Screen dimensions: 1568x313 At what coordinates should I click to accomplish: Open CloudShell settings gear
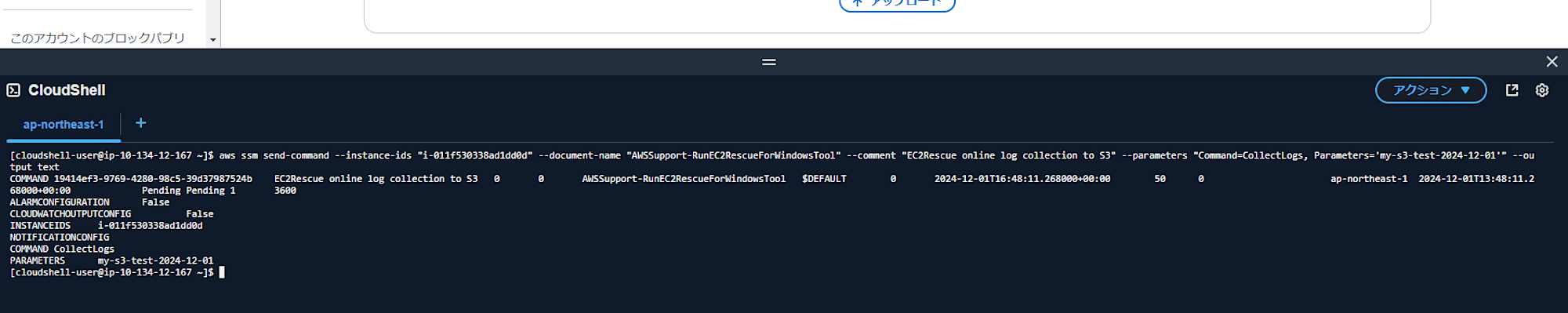pos(1541,90)
